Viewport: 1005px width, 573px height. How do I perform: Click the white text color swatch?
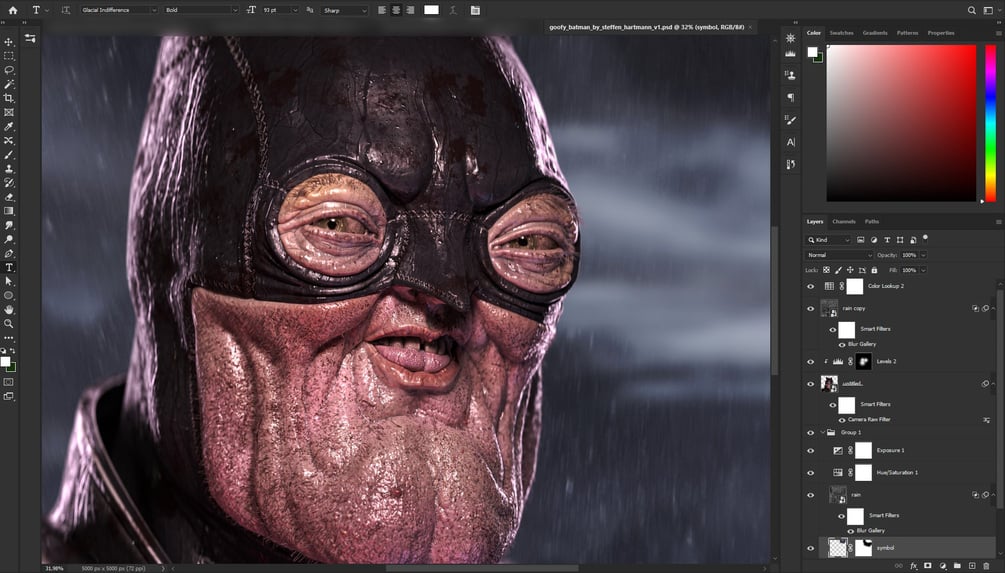431,10
